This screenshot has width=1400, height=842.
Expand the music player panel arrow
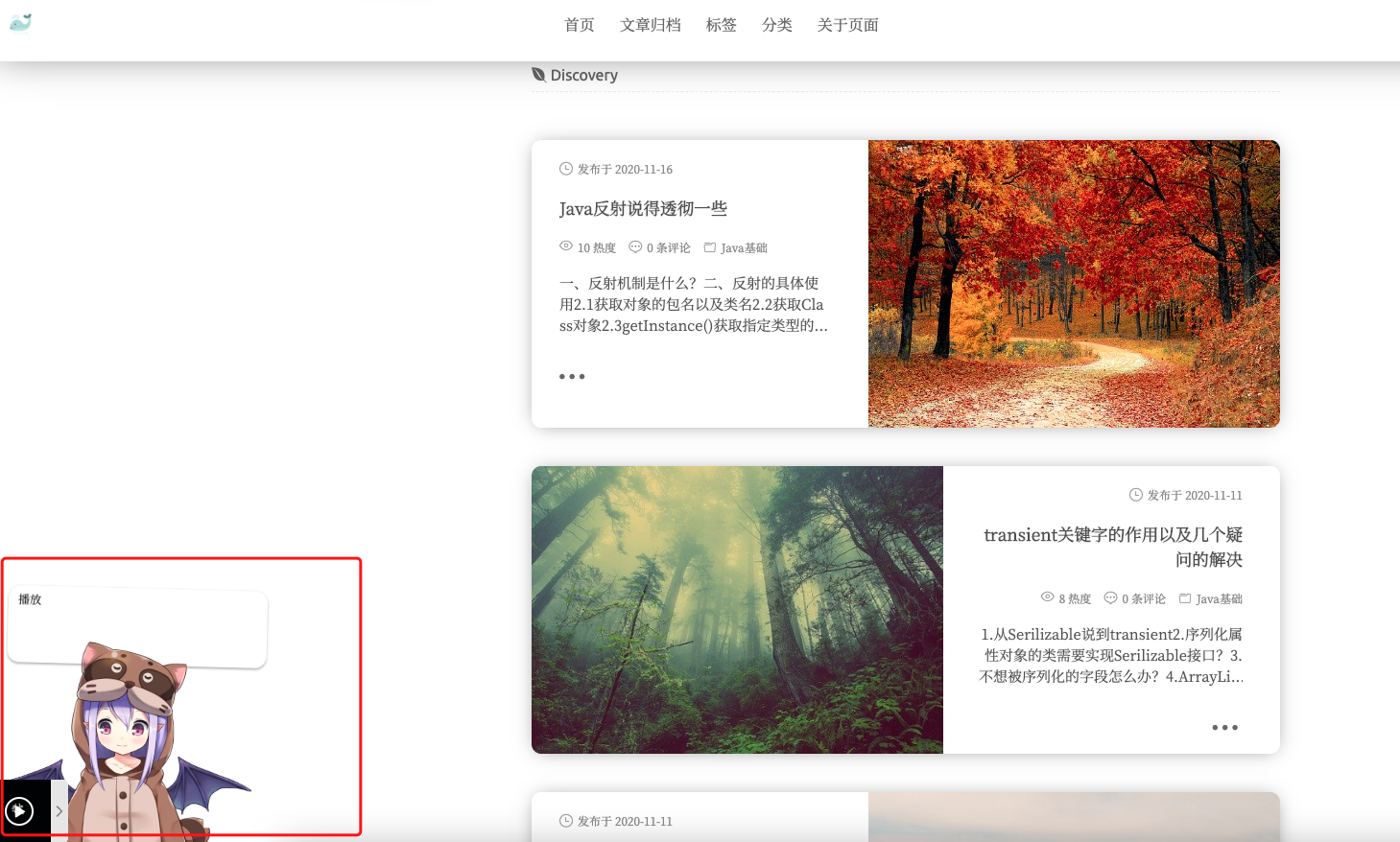point(59,811)
